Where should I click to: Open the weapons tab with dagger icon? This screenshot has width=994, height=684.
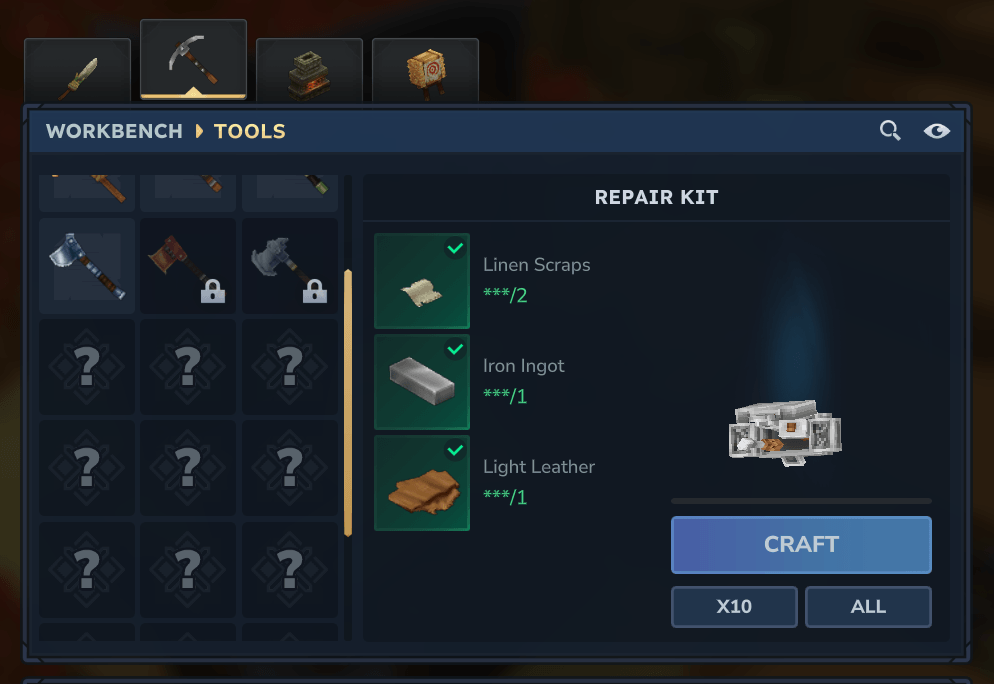pos(77,70)
